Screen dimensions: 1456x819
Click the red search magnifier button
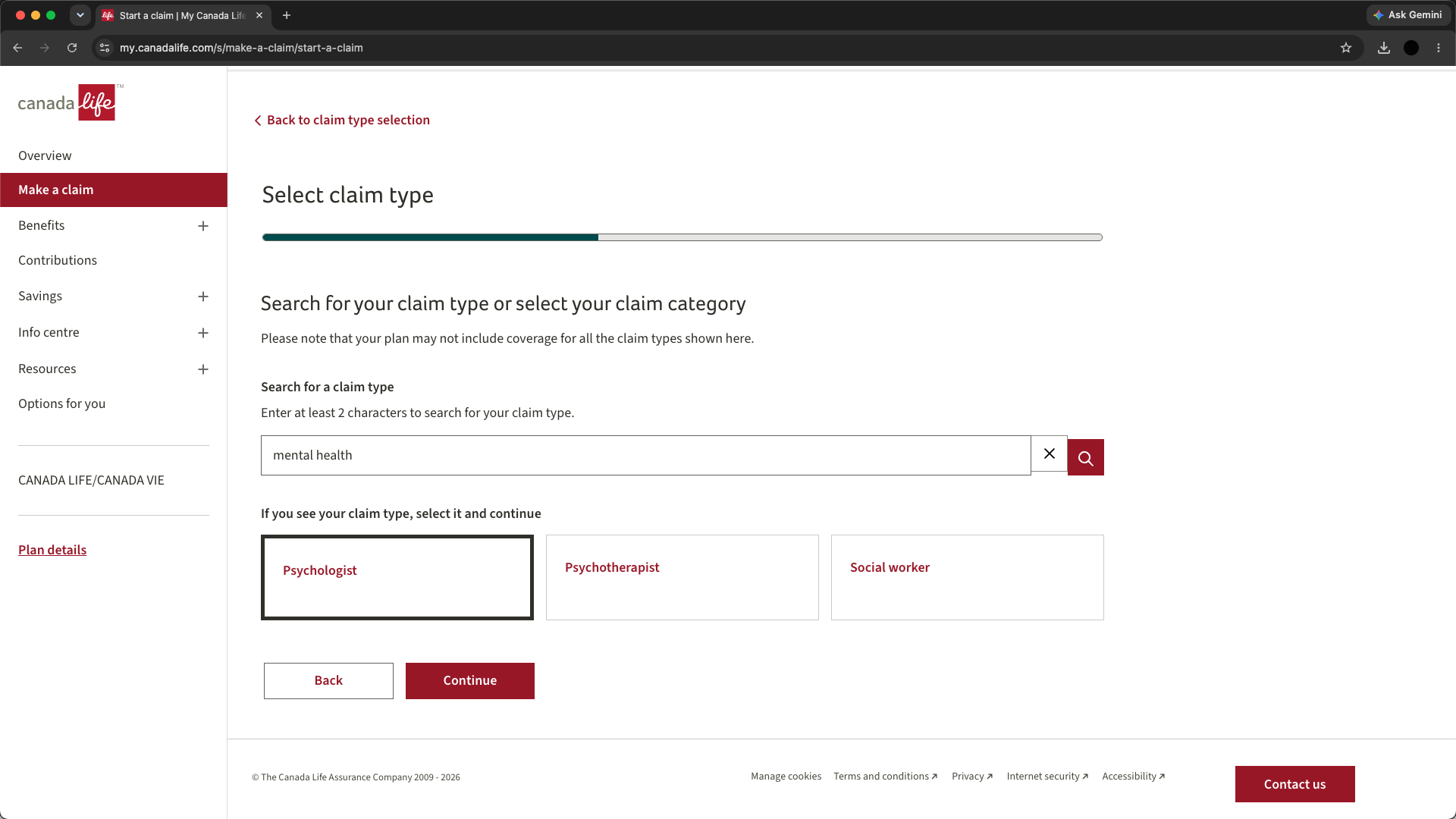pos(1085,457)
